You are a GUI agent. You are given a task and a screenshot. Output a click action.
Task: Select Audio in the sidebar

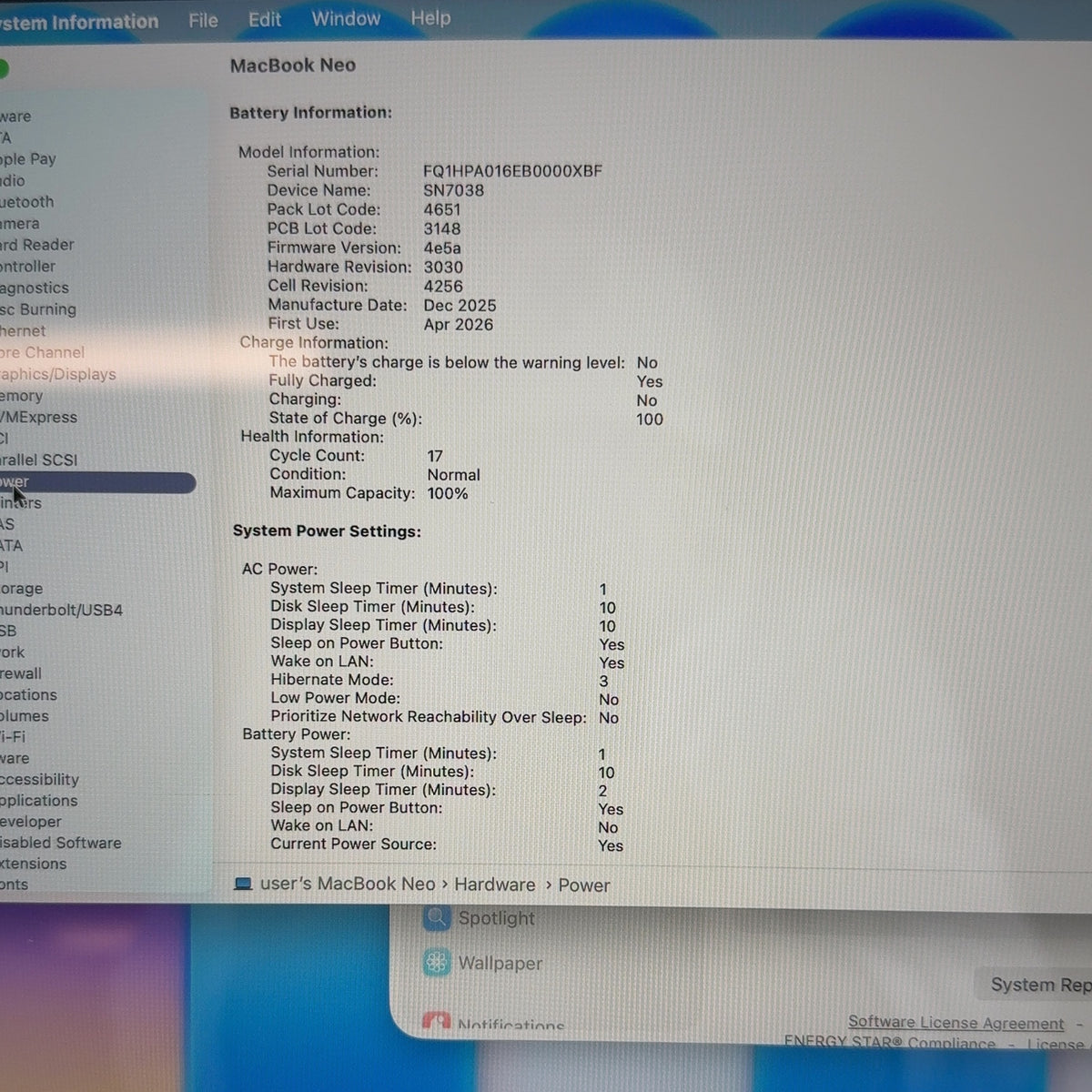[13, 180]
